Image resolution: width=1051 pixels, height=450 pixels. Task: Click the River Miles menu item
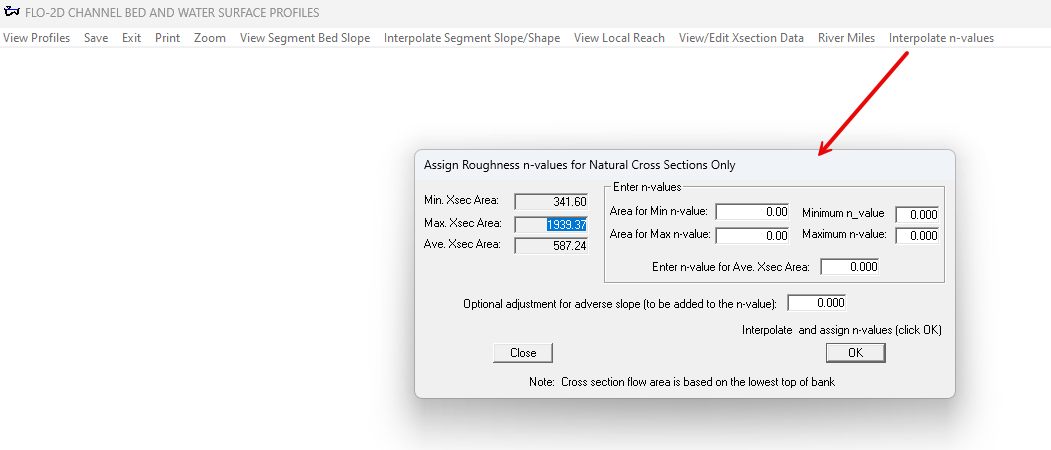click(847, 38)
